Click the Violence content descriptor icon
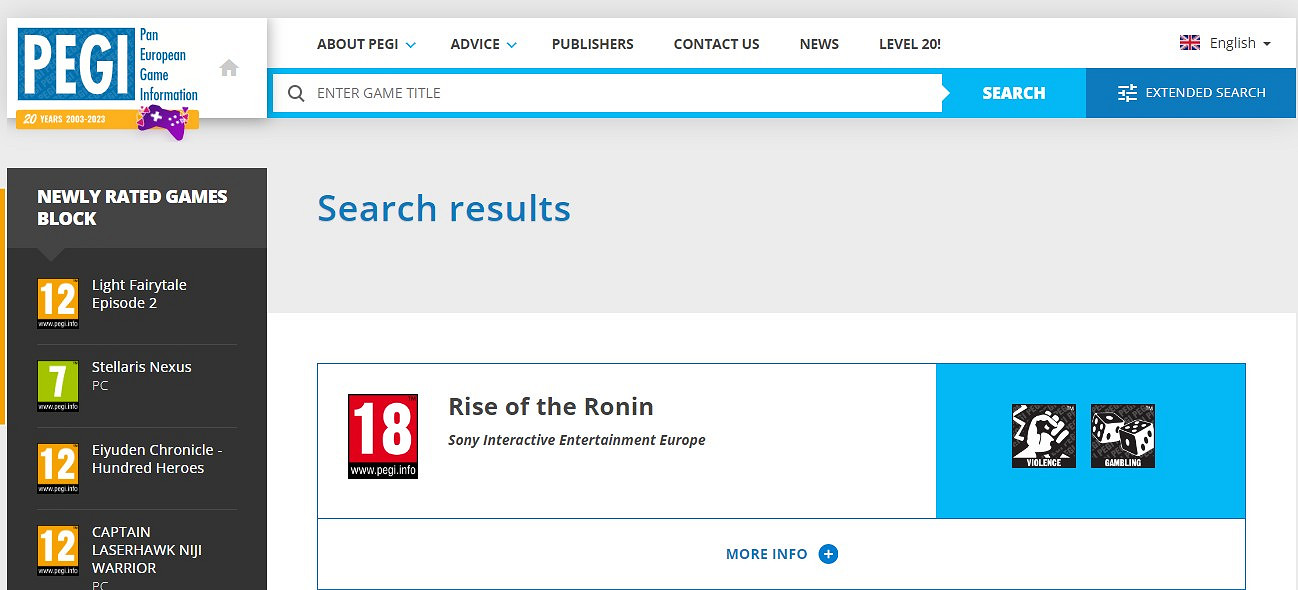The height and width of the screenshot is (590, 1298). click(1043, 436)
